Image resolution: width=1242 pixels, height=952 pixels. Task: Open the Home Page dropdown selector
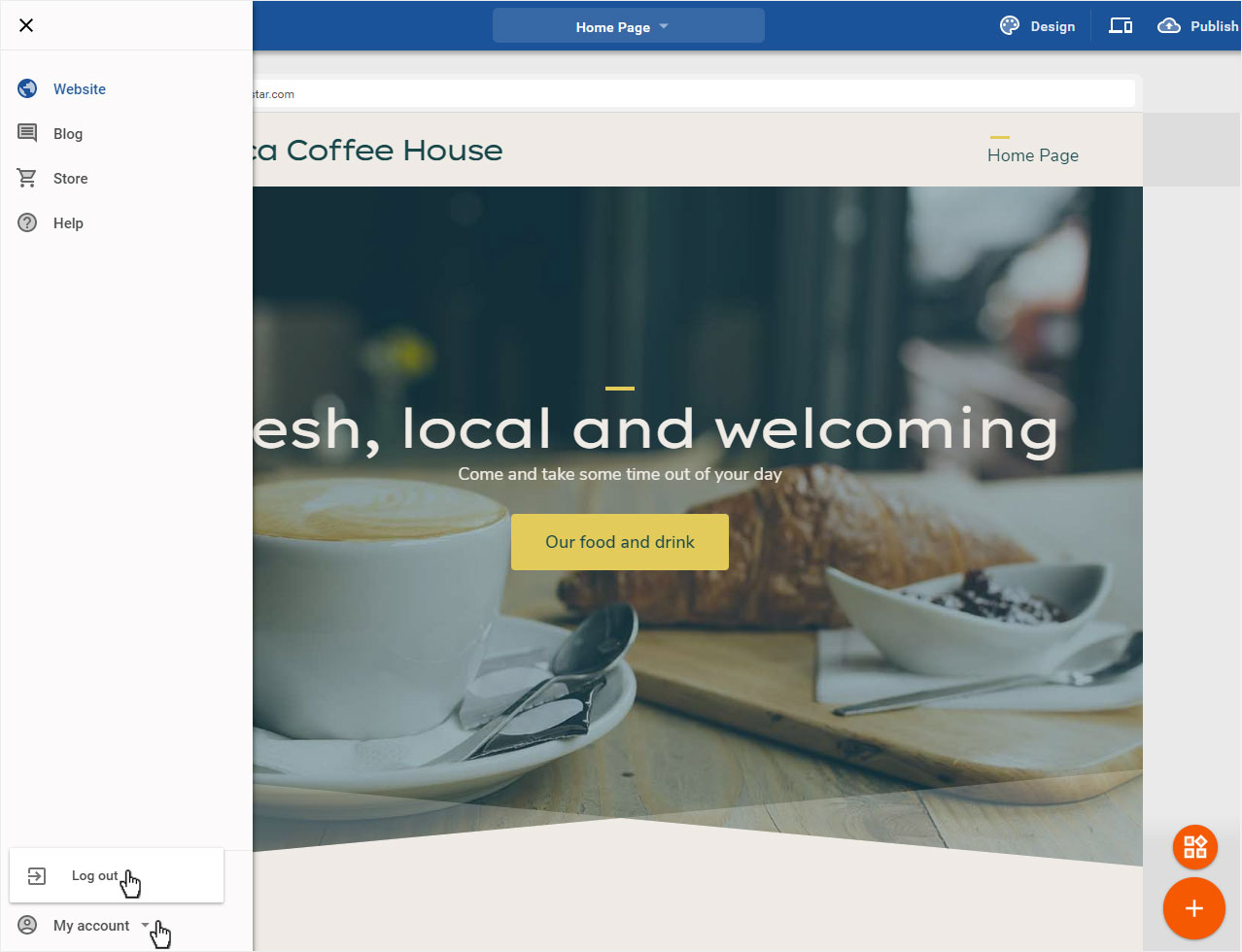[x=628, y=26]
